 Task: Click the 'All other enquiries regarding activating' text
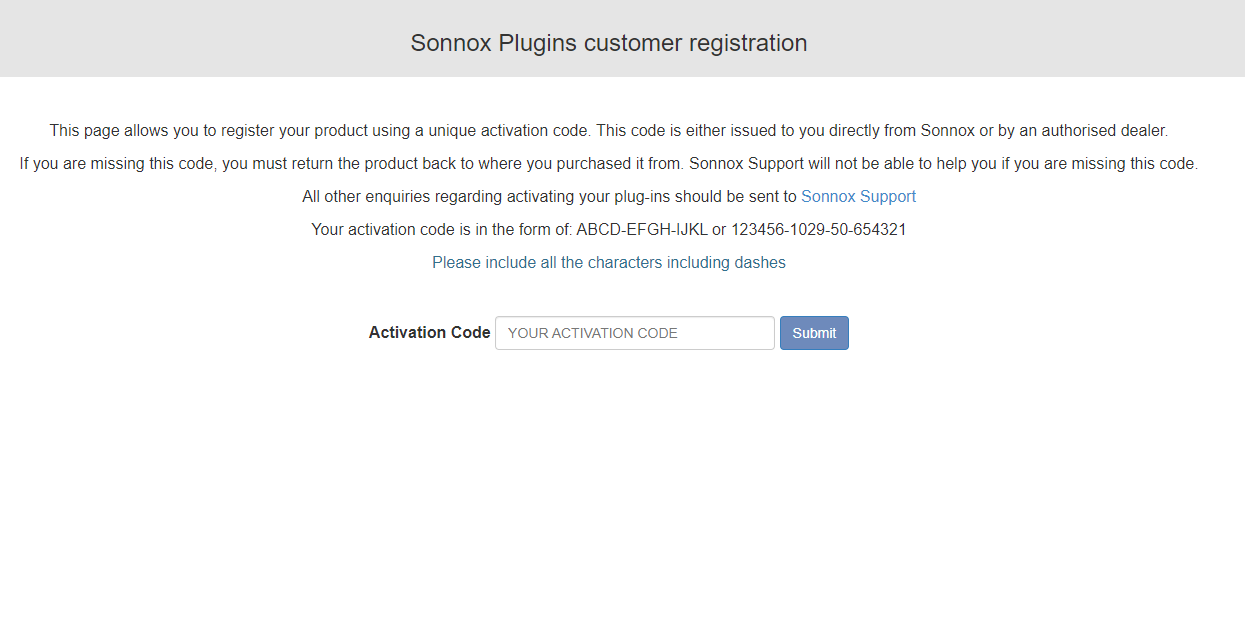pos(549,197)
